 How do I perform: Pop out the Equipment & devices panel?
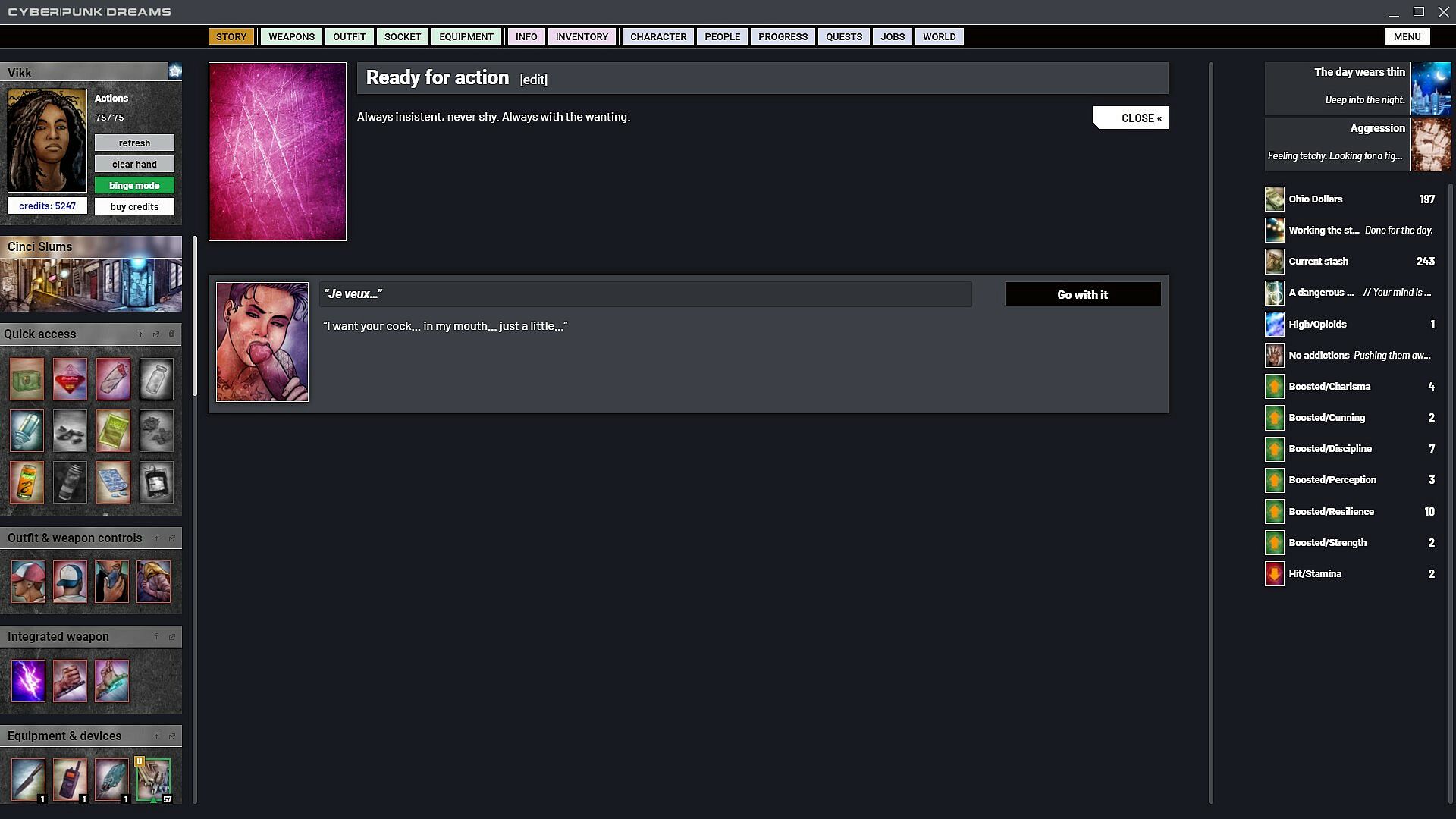tap(171, 736)
